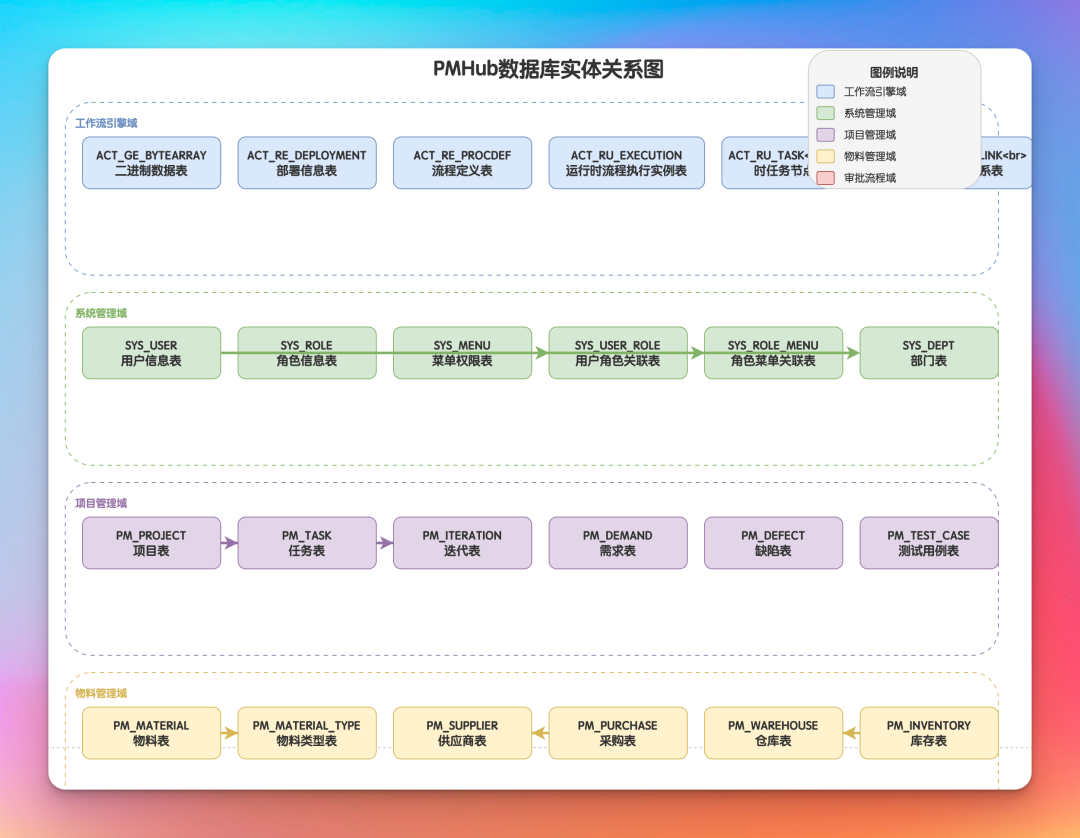Click the SYS_USER entity box

point(152,353)
